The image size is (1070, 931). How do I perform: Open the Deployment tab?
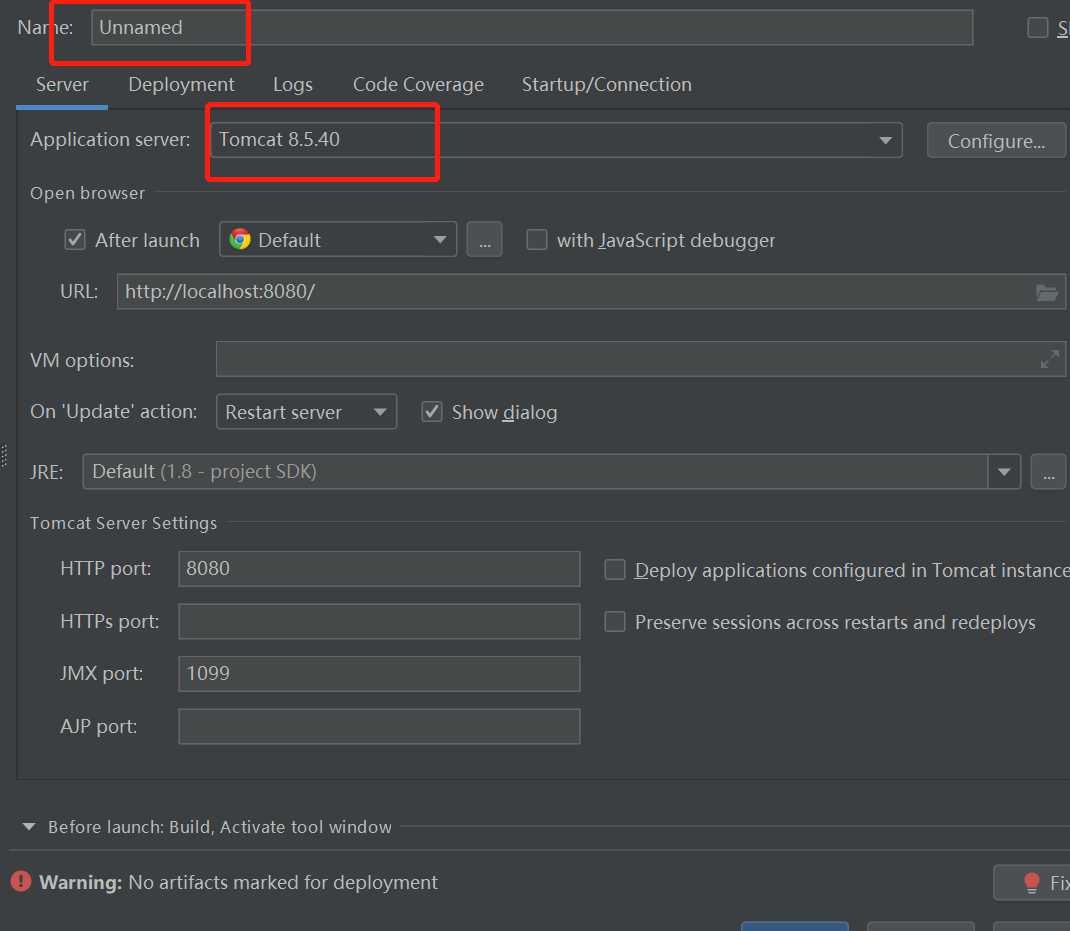181,85
